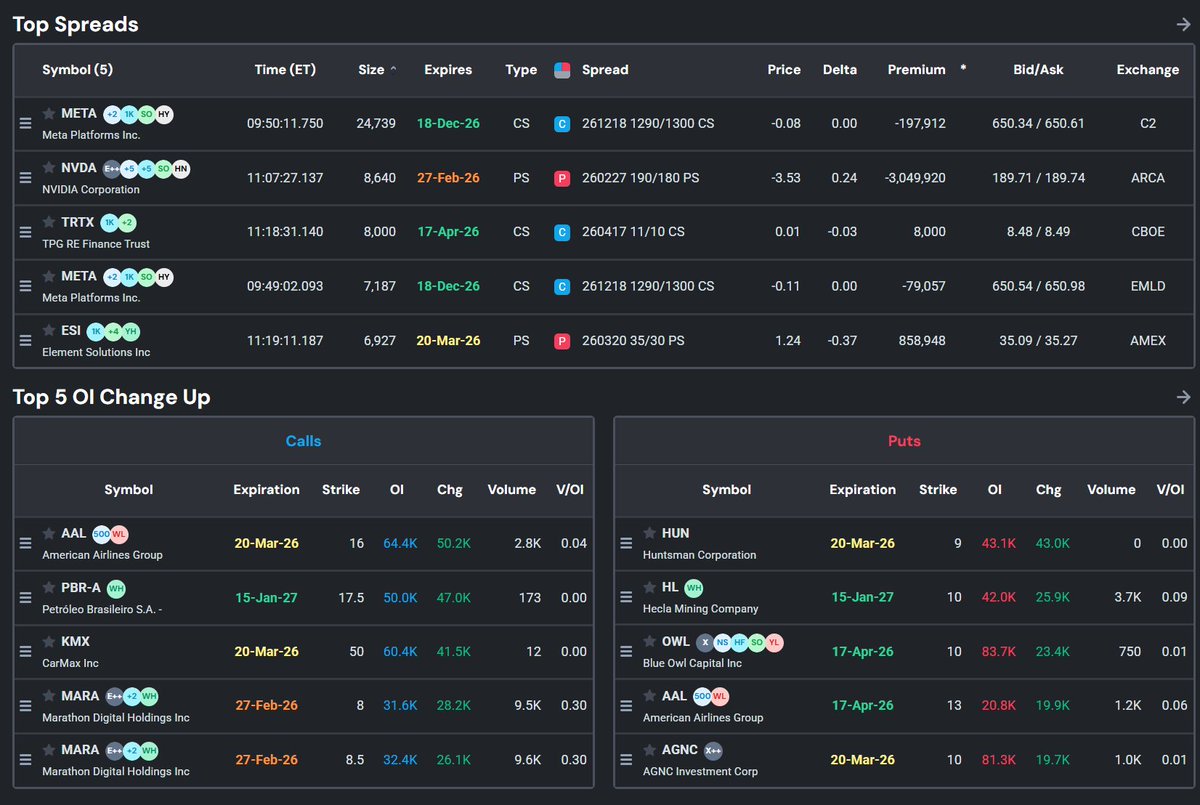Sort Puts table by Volume column
Image resolution: width=1200 pixels, height=805 pixels.
(1111, 489)
